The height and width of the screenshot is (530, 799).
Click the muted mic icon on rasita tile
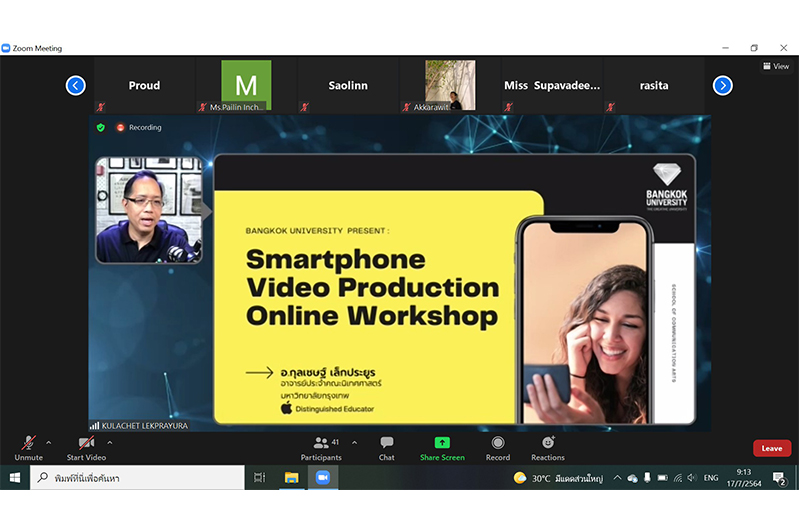click(610, 107)
